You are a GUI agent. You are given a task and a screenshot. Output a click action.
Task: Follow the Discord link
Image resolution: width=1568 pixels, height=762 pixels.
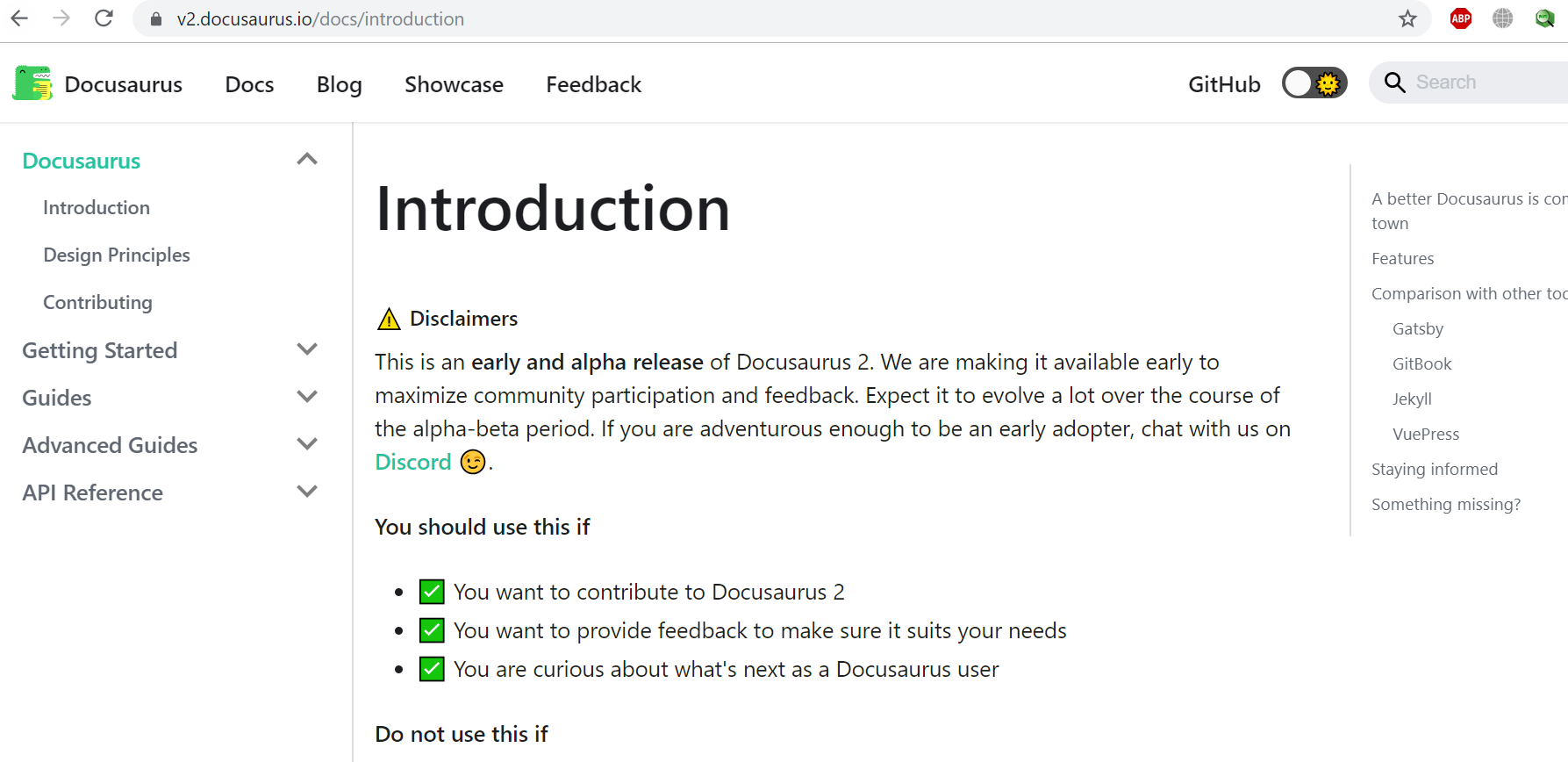[412, 462]
